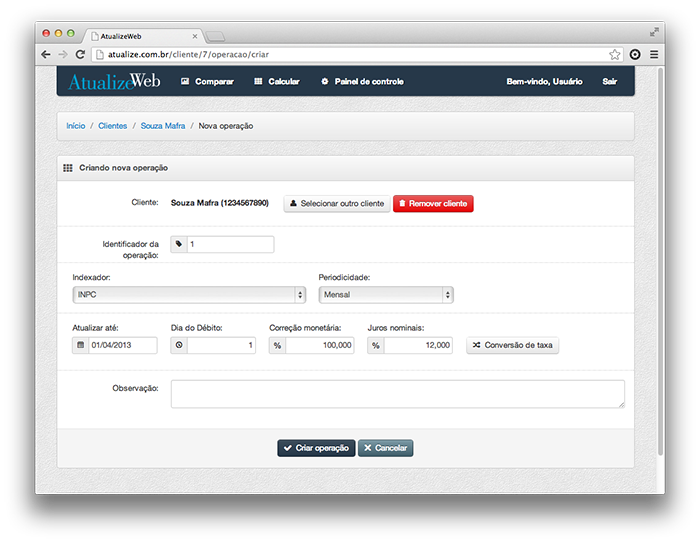
Task: Bookmark the page with the star icon
Action: coord(615,54)
